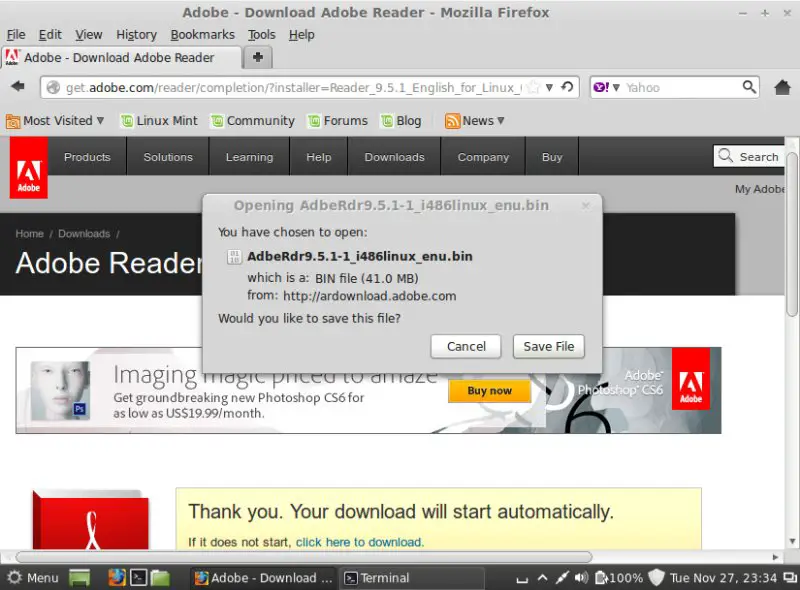Close the Opening file dialog
Screen dimensions: 800x590
coord(585,206)
